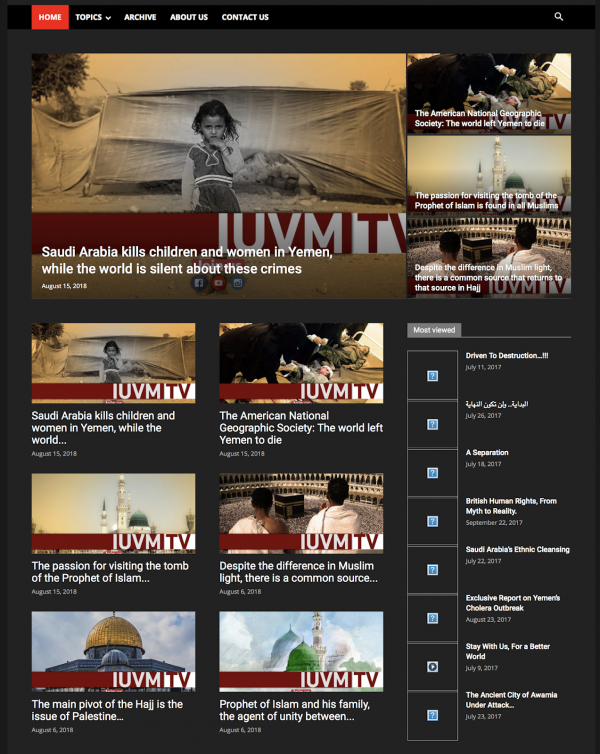Viewport: 600px width, 754px height.
Task: Open the Archive menu item
Action: (x=140, y=17)
